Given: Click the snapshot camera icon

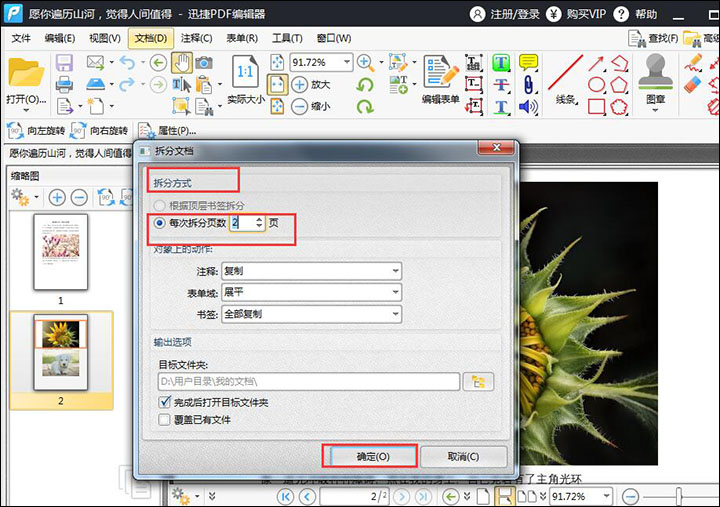Looking at the screenshot, I should [204, 63].
